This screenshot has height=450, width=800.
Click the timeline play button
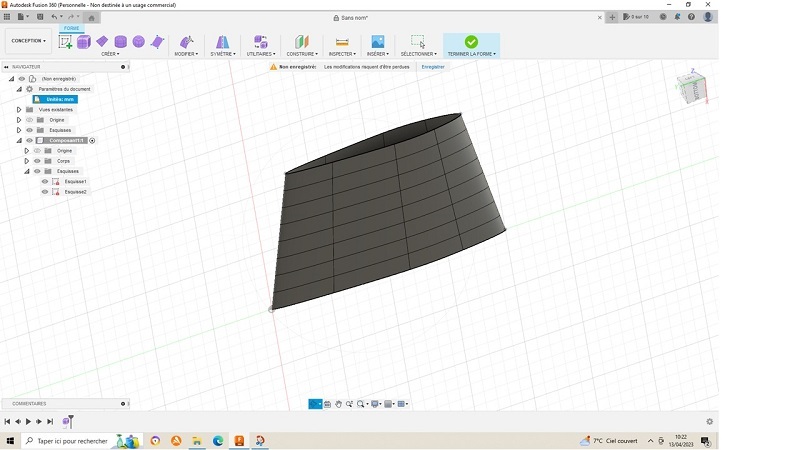pyautogui.click(x=28, y=422)
